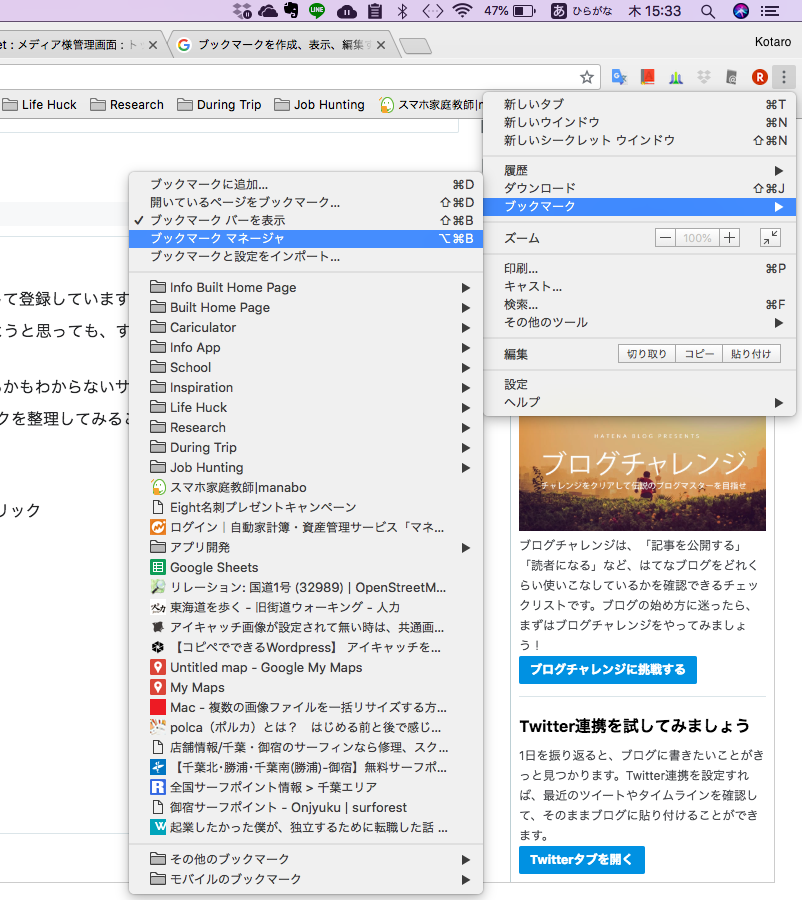
Task: Expand the Built Home Page bookmark folder
Action: [x=306, y=308]
